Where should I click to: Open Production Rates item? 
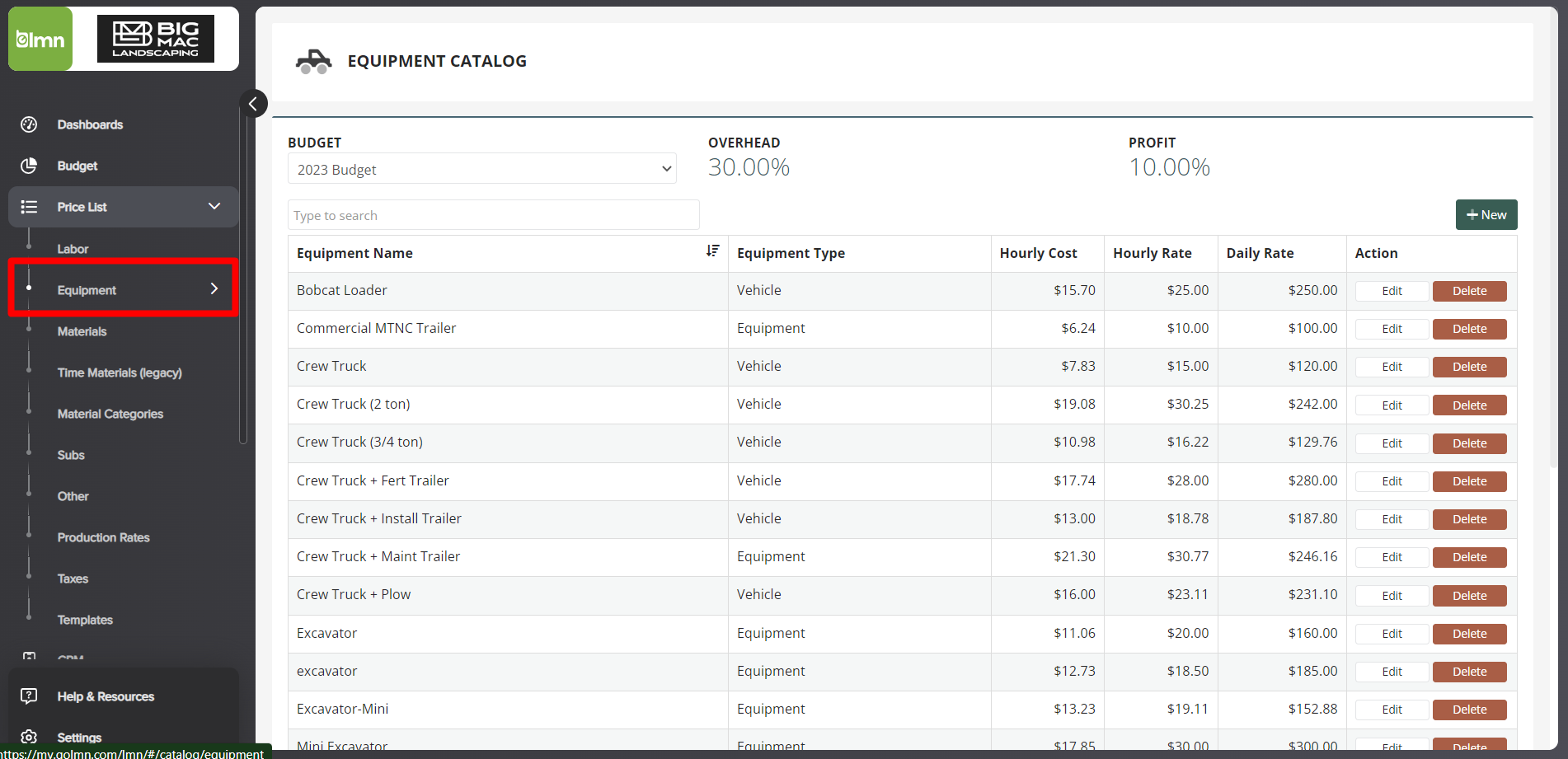click(x=104, y=537)
